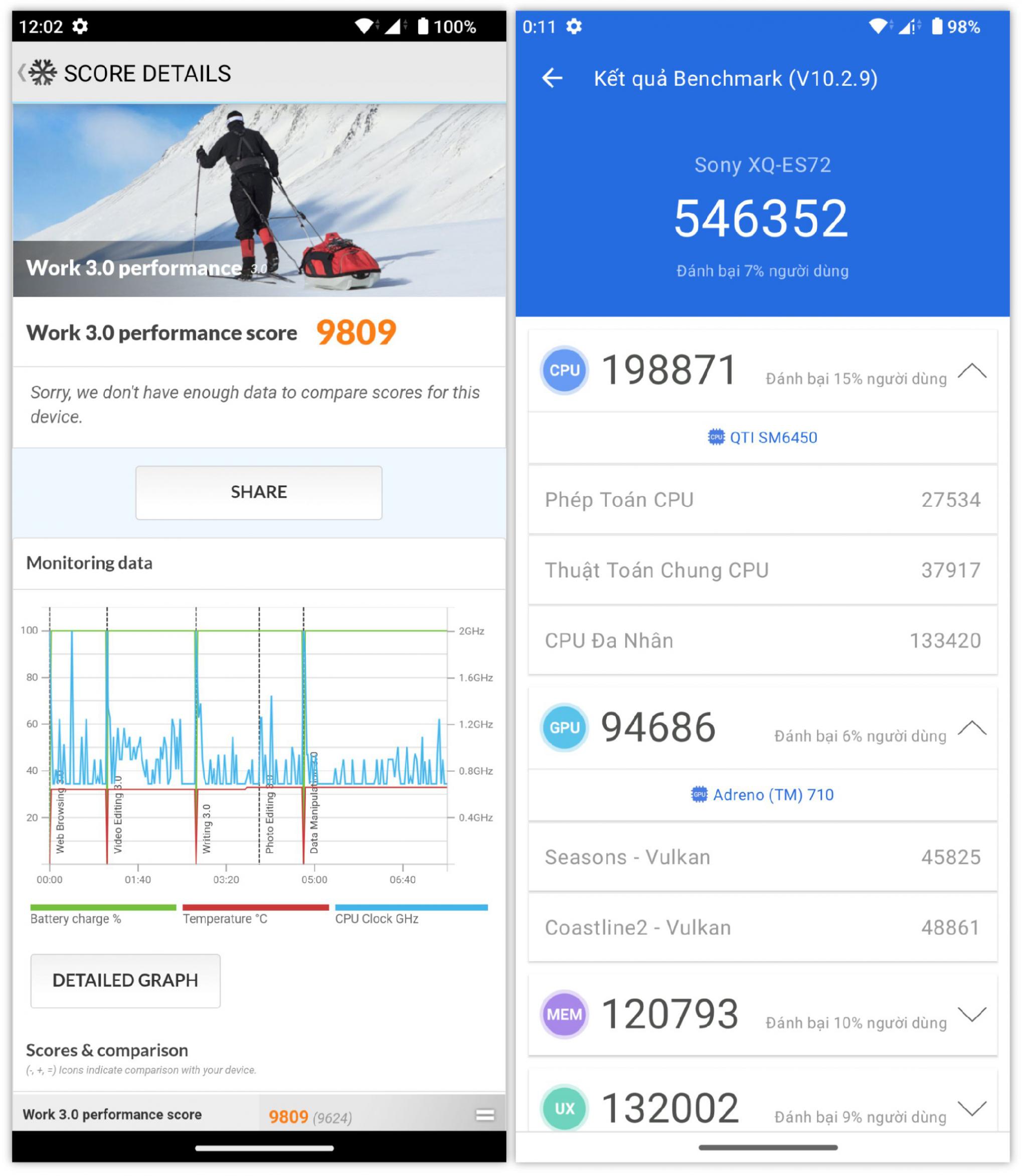Viewport: 1022px width, 1176px height.
Task: Tap Data Manipulation marker on graph
Action: coord(314,803)
